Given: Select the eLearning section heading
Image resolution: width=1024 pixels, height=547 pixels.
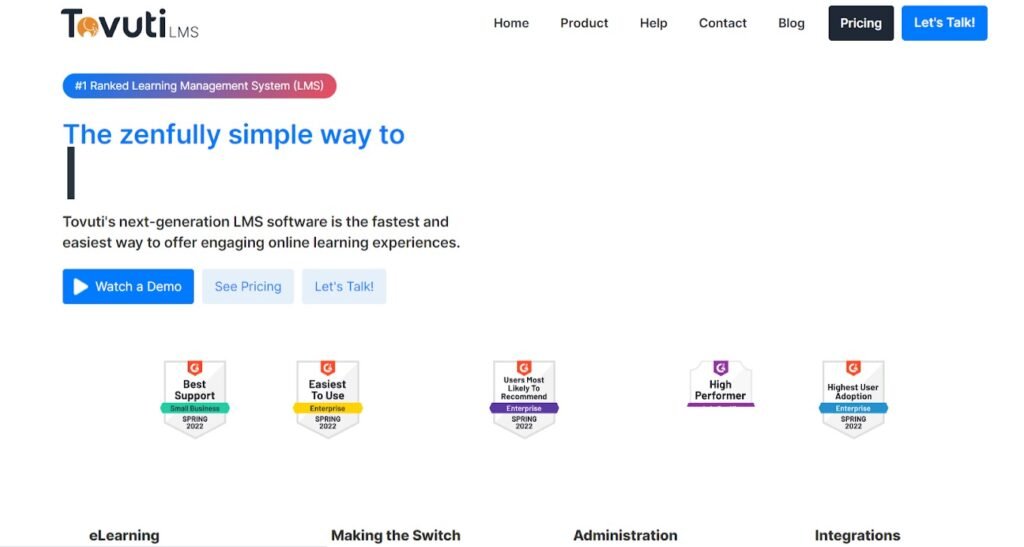Looking at the screenshot, I should tap(124, 535).
